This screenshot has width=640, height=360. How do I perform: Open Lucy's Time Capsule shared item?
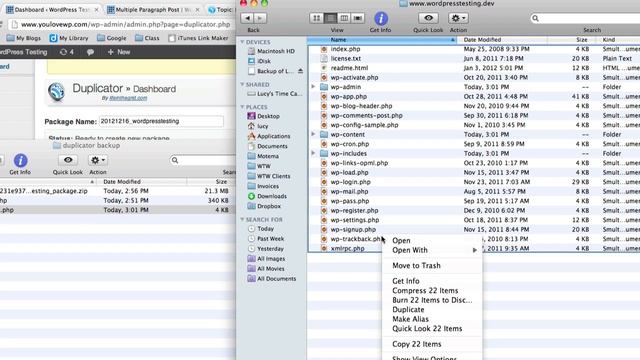275,93
